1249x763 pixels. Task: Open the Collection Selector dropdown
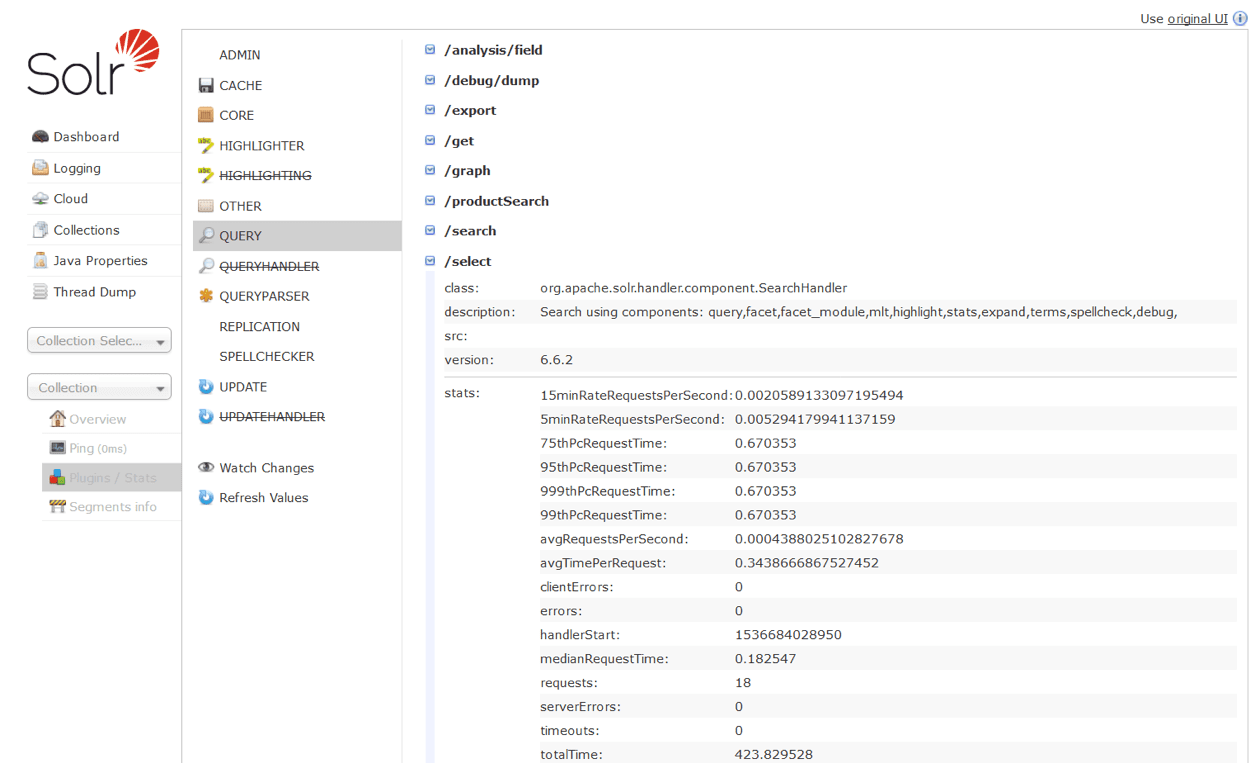[x=99, y=341]
